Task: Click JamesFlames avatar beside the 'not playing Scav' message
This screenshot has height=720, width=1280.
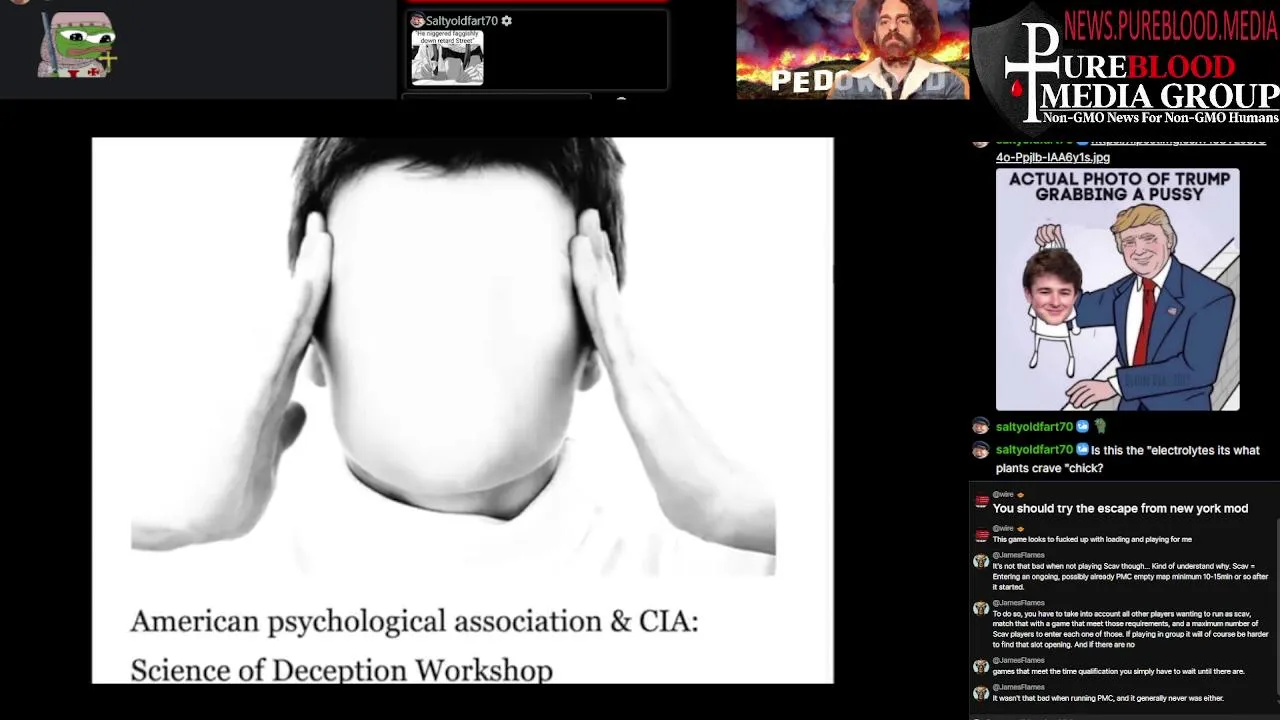Action: tap(981, 561)
